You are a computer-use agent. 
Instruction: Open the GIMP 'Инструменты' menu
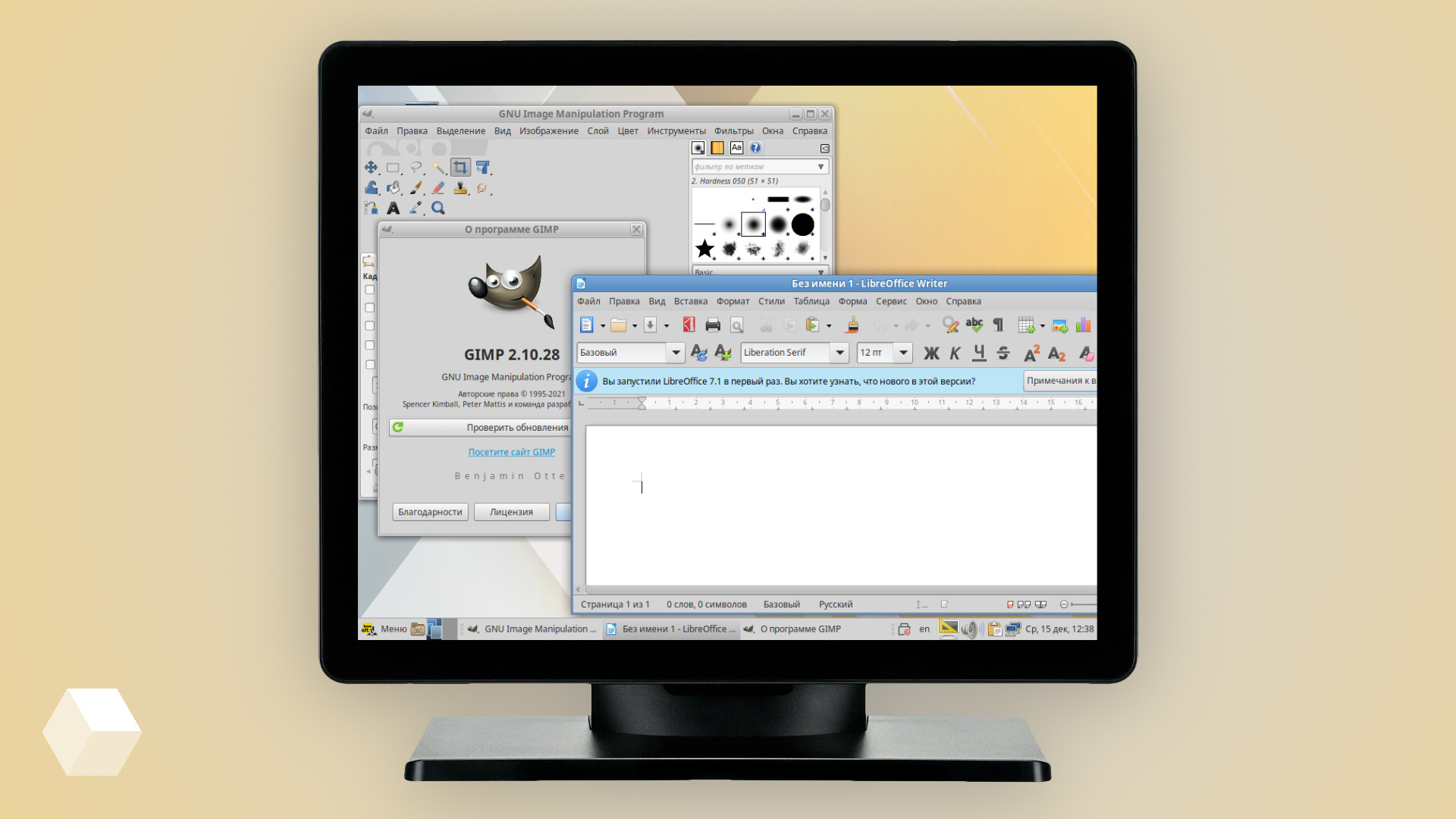pos(676,131)
